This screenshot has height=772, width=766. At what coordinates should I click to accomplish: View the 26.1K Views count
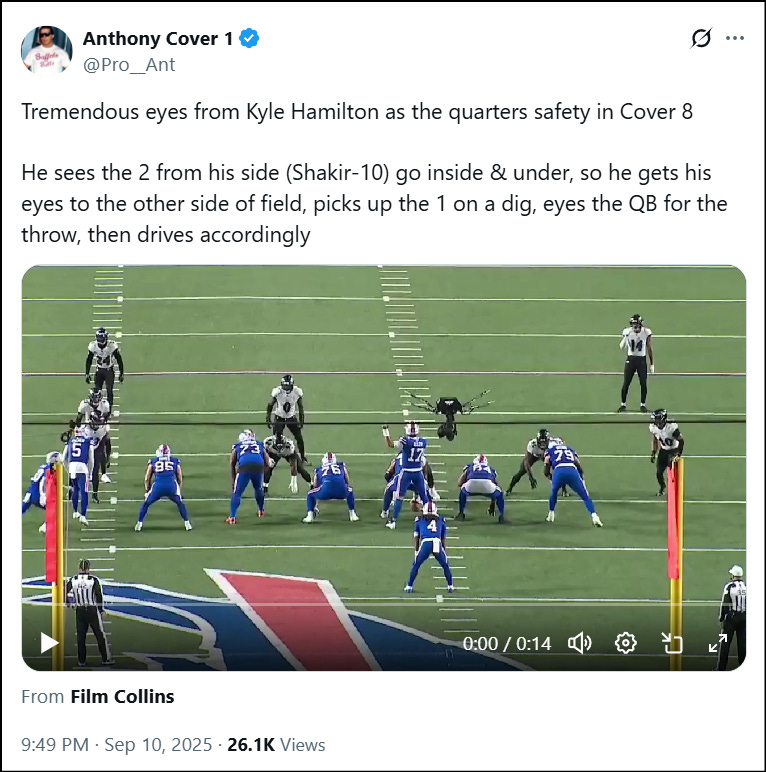(x=276, y=744)
